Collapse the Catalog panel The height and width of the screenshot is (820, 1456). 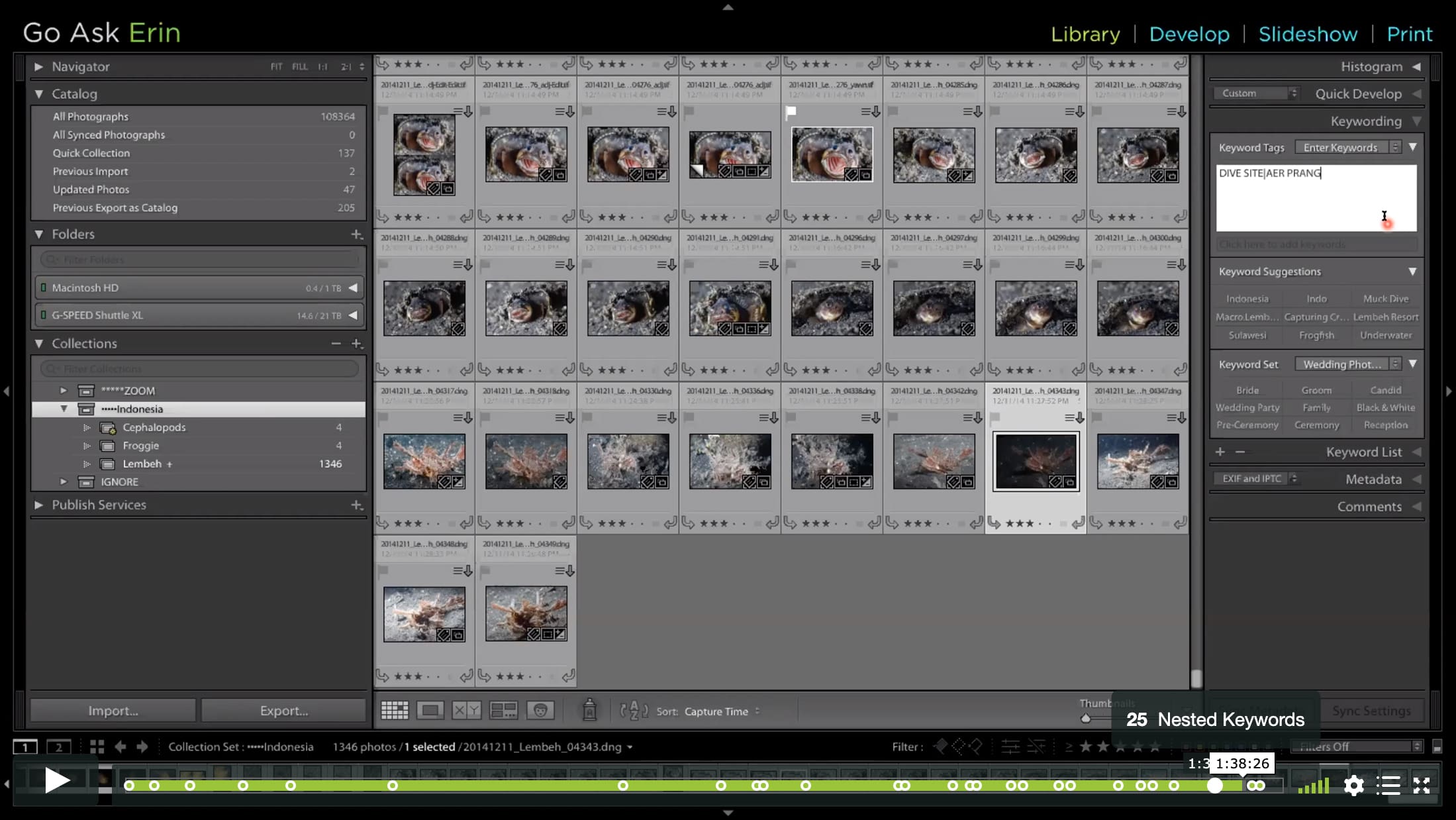click(x=38, y=94)
